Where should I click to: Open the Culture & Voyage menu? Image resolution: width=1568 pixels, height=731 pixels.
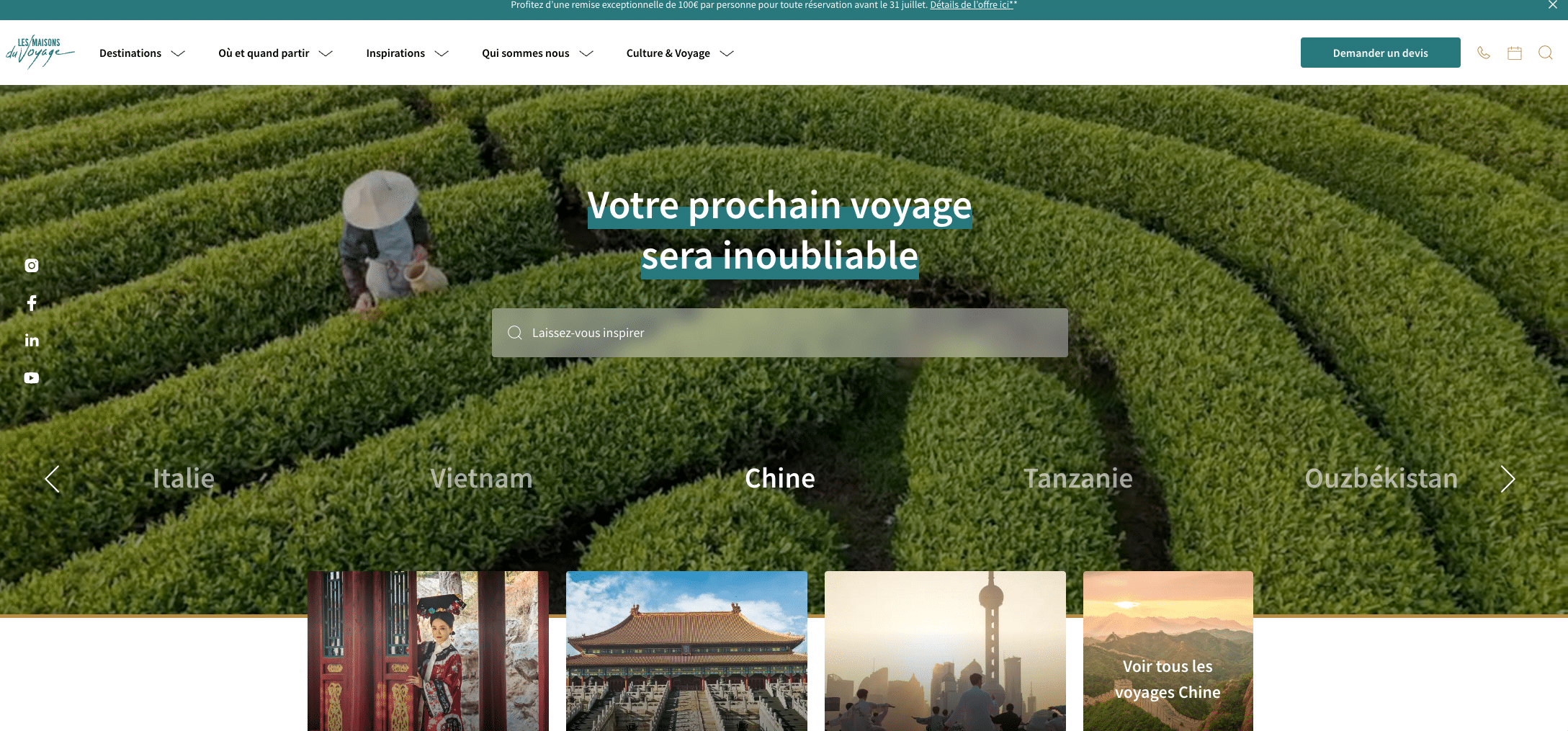[x=679, y=53]
